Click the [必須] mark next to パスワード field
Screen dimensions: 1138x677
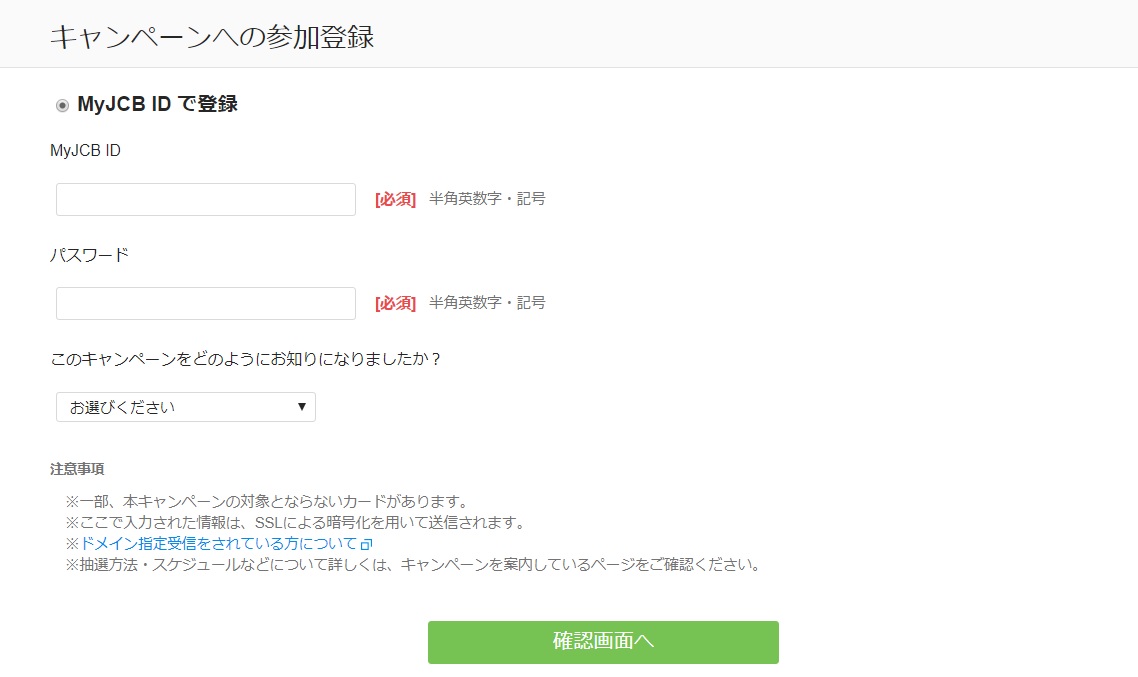click(396, 303)
